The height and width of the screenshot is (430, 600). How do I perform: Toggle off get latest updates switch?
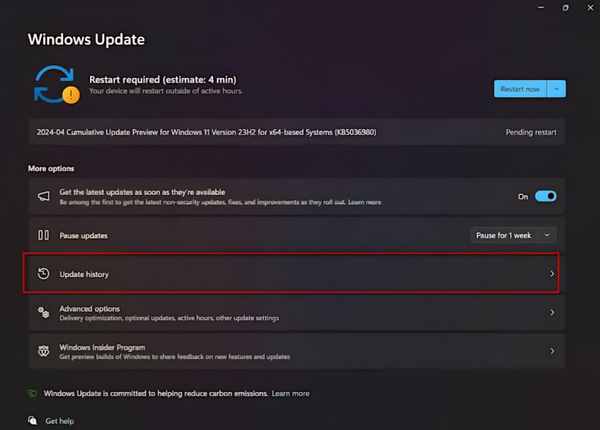546,197
